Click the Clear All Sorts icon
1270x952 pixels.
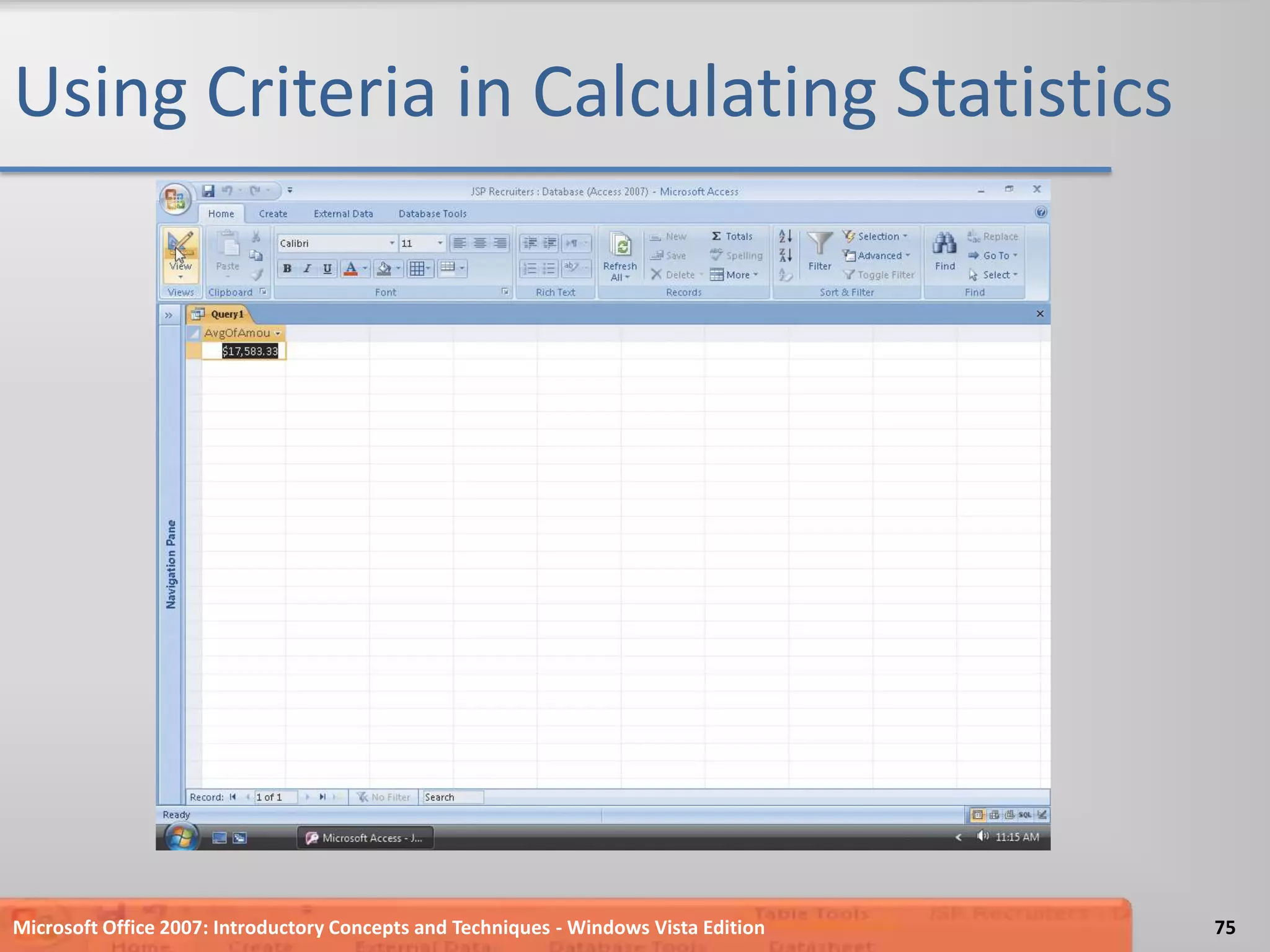pos(786,275)
